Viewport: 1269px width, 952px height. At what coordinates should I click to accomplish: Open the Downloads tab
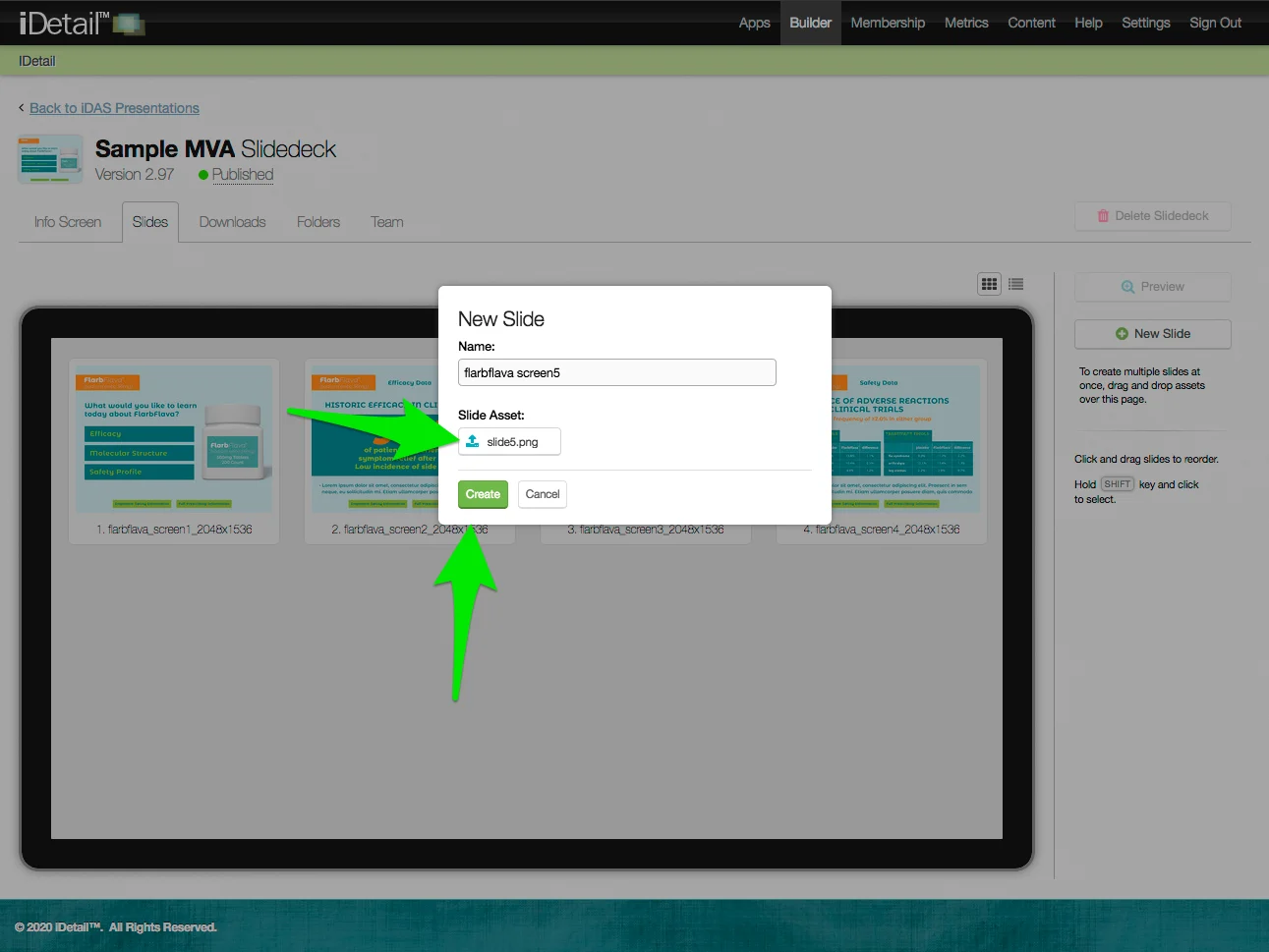pyautogui.click(x=233, y=222)
